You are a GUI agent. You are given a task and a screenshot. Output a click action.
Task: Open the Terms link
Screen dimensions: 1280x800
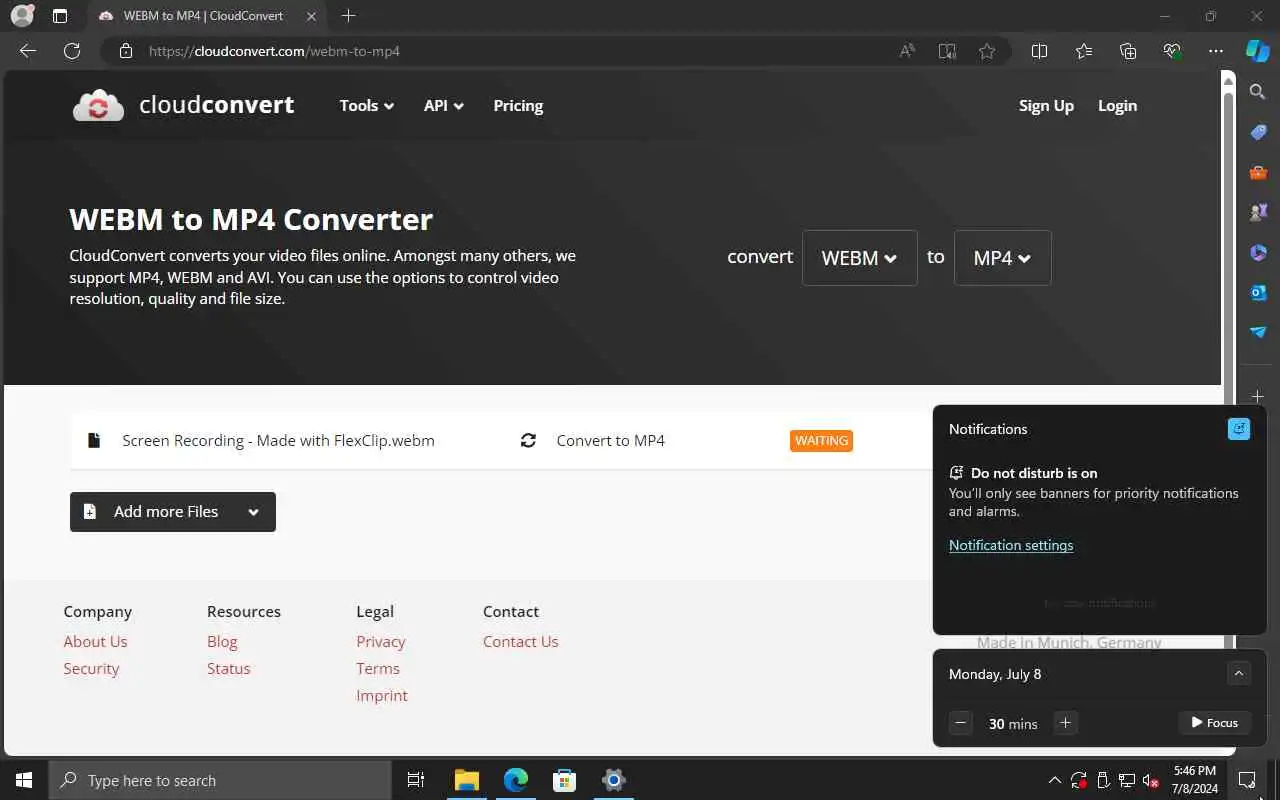(x=378, y=668)
